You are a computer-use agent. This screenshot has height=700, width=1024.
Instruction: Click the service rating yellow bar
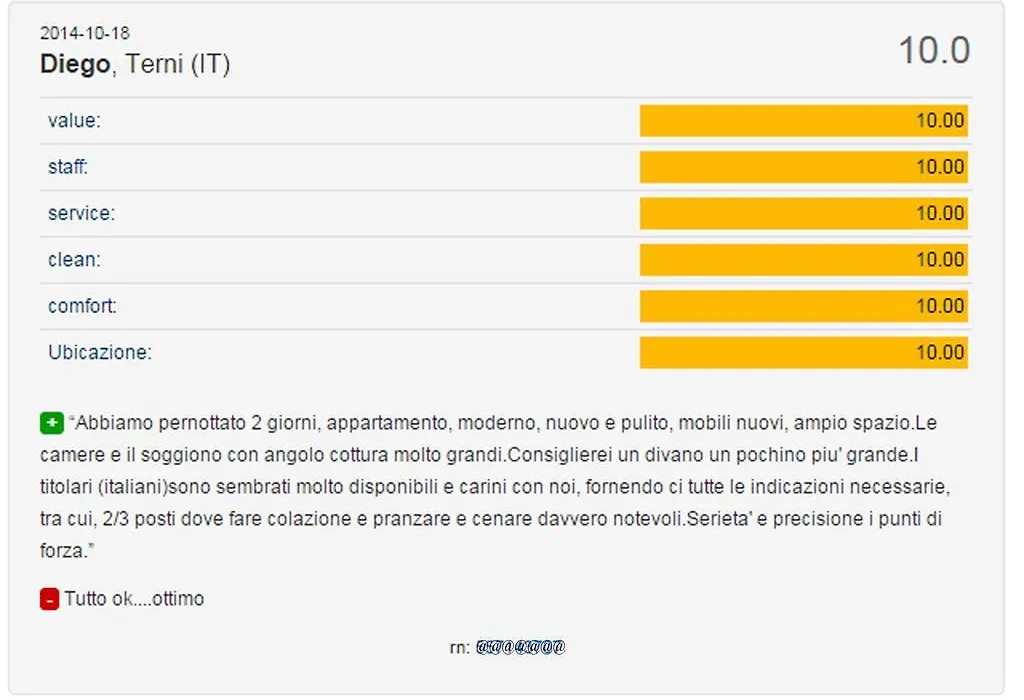coord(804,214)
